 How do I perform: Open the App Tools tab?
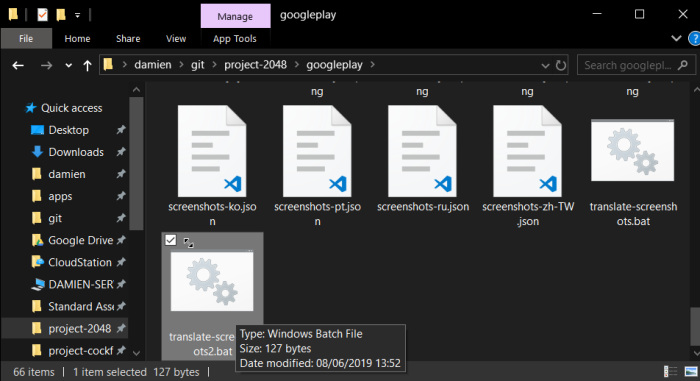pos(235,38)
